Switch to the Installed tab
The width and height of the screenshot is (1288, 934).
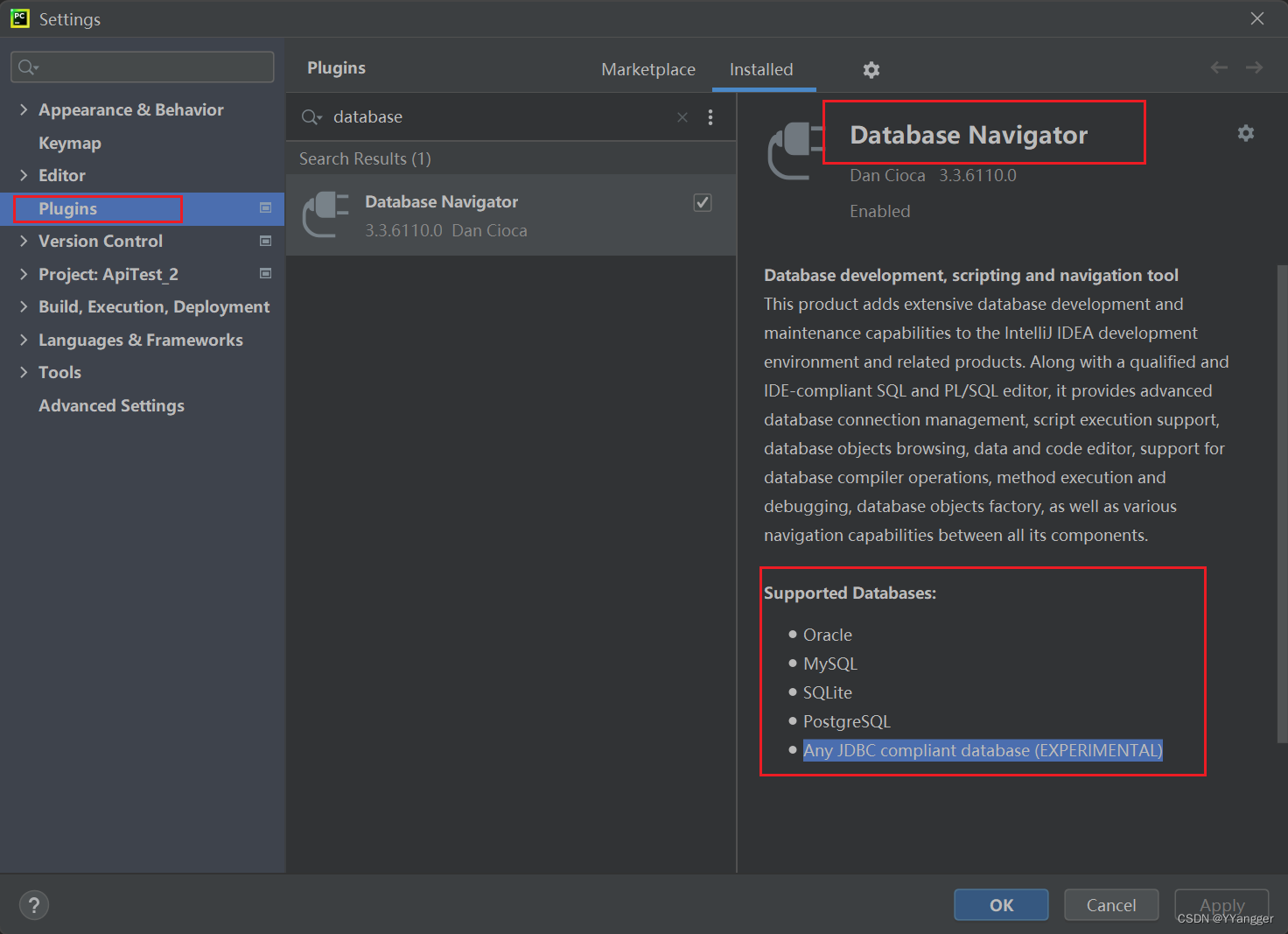click(761, 69)
